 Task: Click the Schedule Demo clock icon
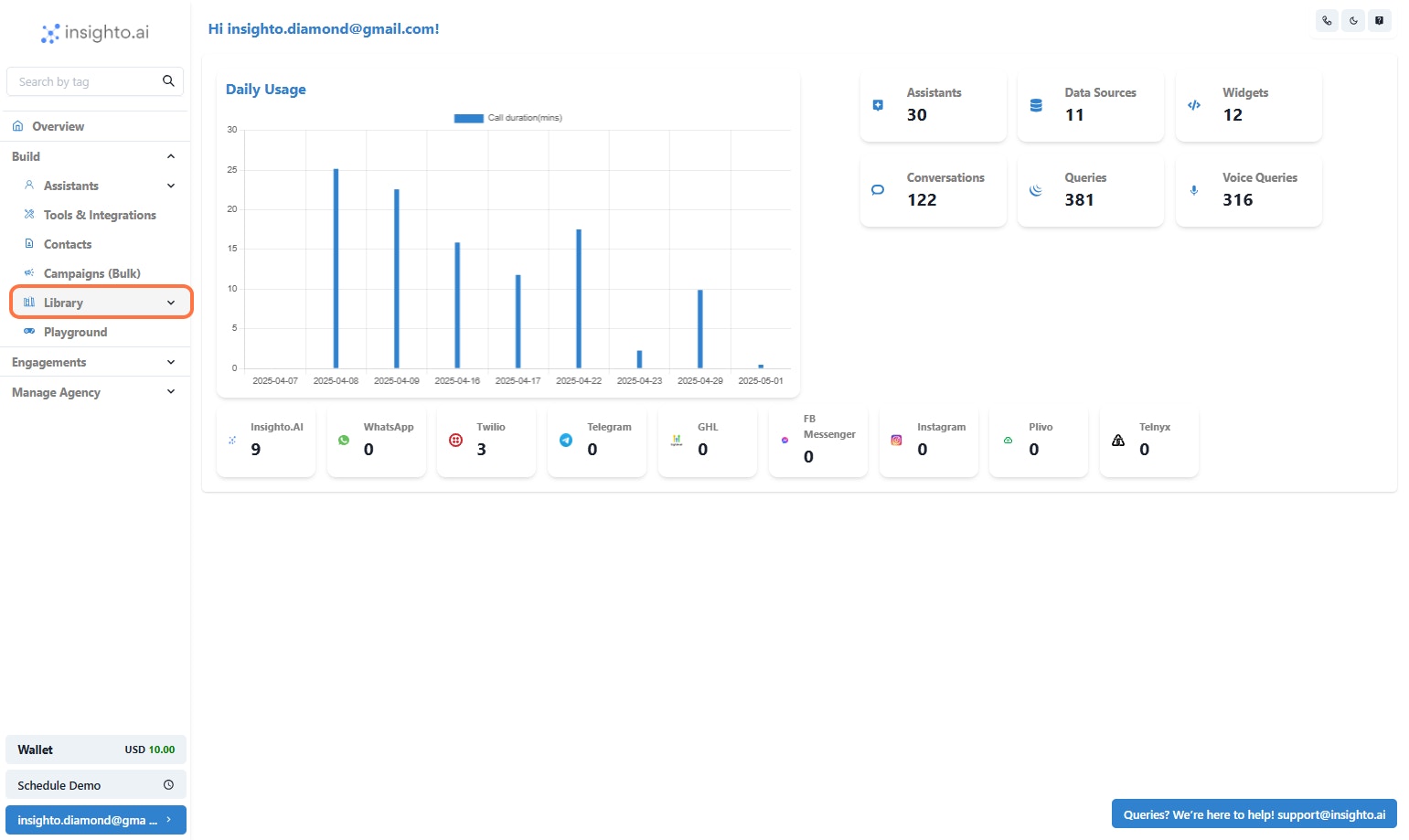click(x=168, y=784)
